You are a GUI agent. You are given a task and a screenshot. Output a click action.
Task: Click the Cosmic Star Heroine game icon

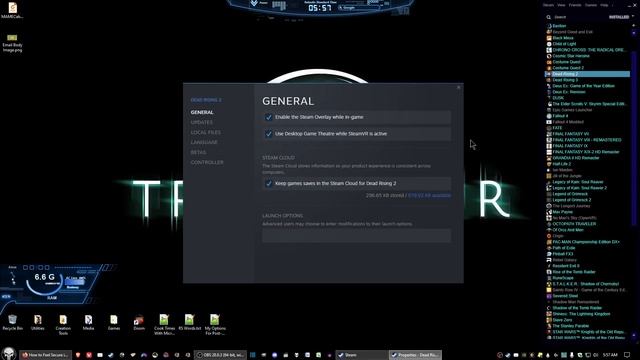point(549,56)
